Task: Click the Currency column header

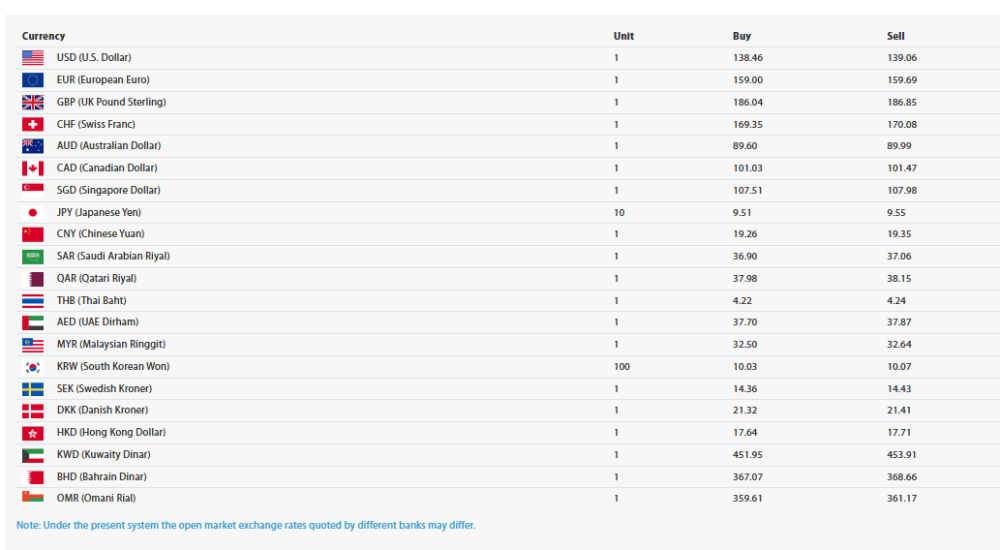Action: point(43,36)
